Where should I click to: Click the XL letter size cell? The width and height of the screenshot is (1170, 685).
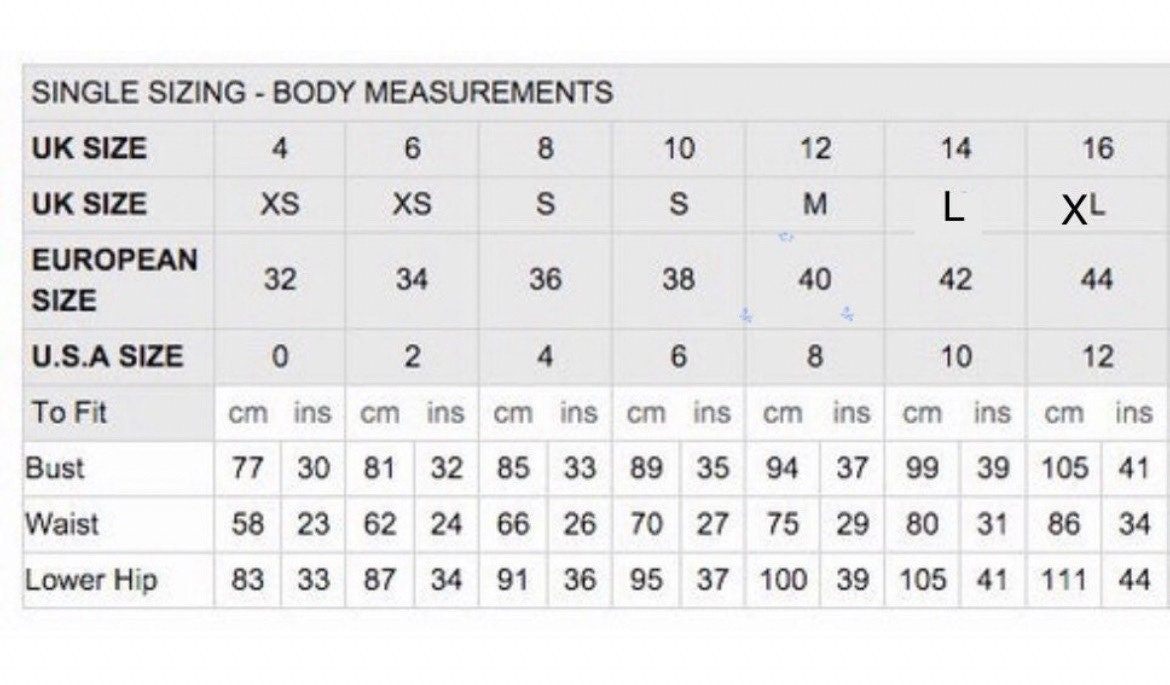click(x=1083, y=208)
